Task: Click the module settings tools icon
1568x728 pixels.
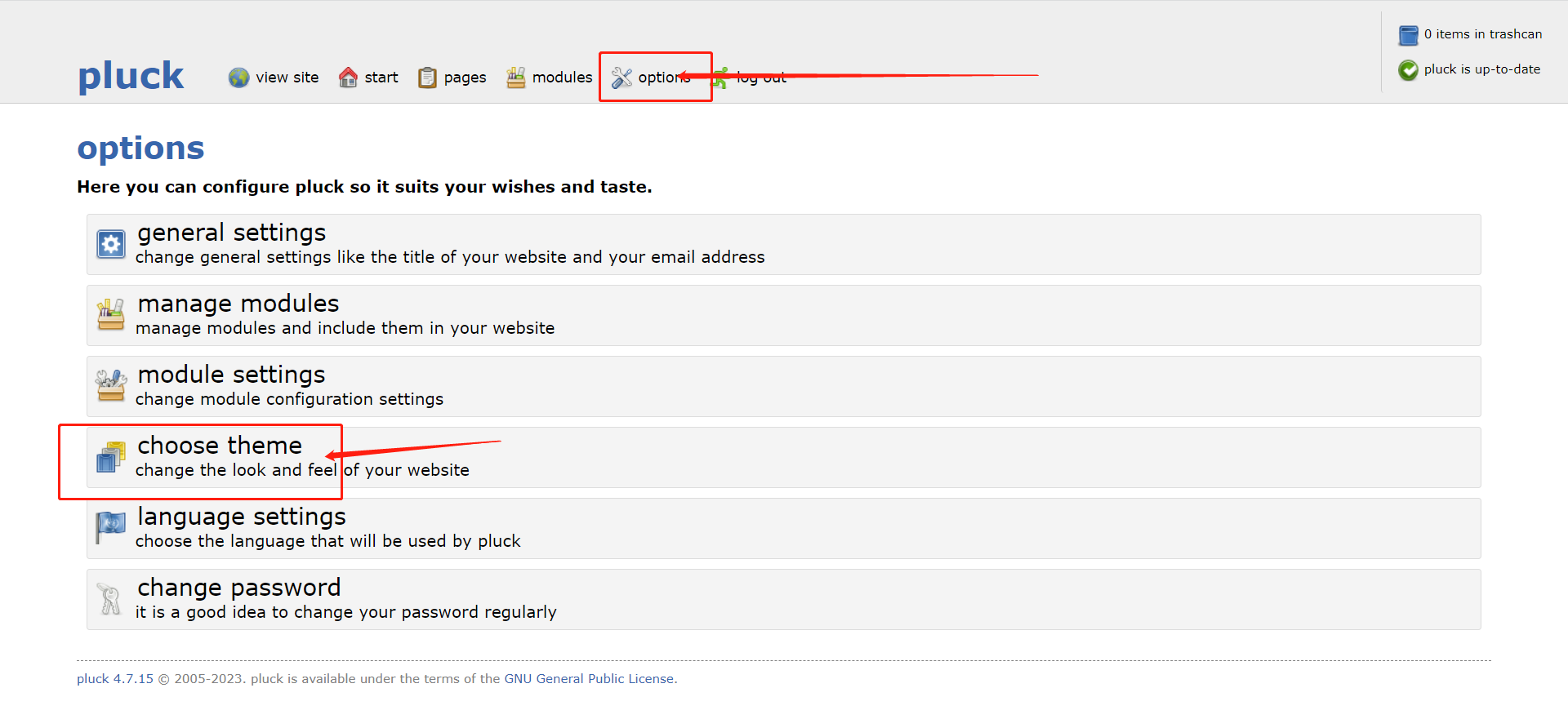Action: coord(111,386)
